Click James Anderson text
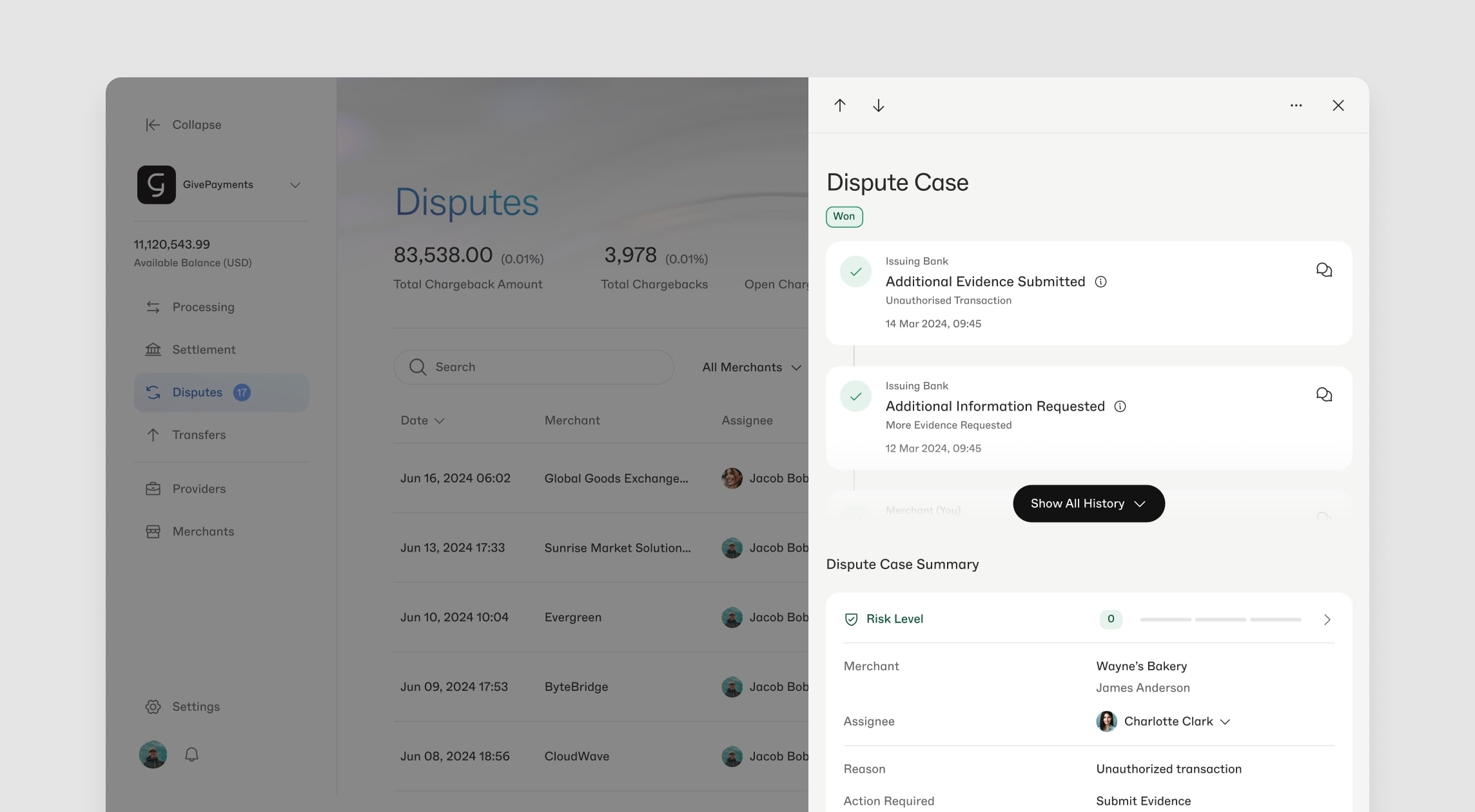Viewport: 1475px width, 812px height. click(1142, 688)
